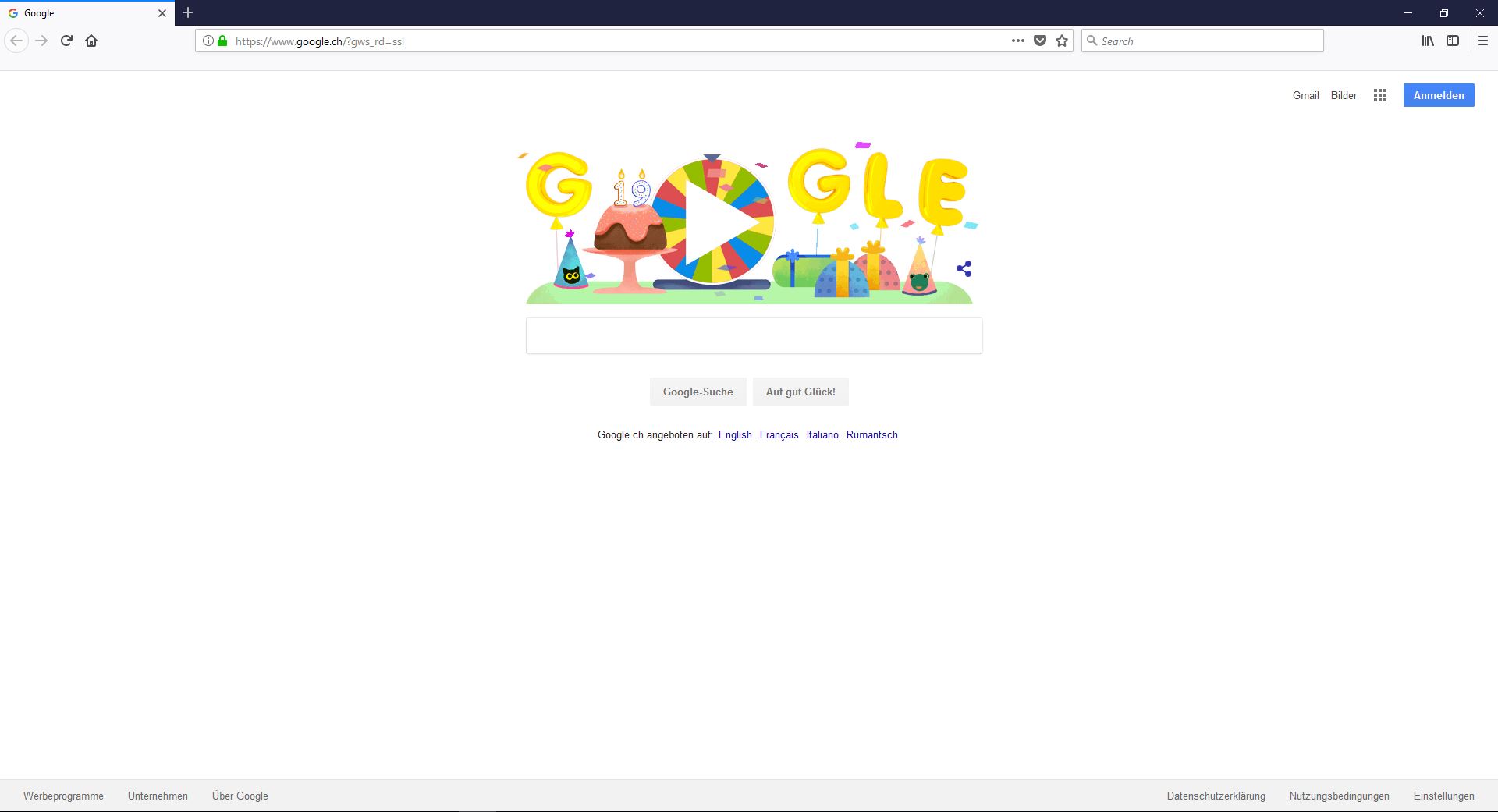Bookmark this page with the star icon
The height and width of the screenshot is (812, 1498).
point(1062,41)
